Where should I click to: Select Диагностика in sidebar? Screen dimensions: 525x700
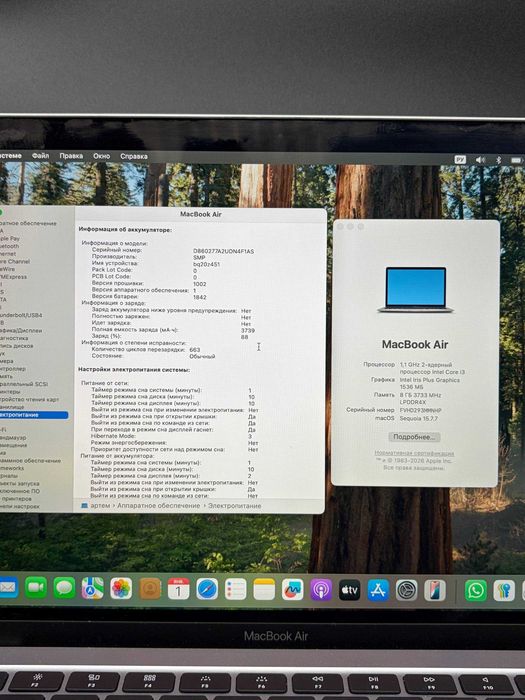(x=14, y=338)
